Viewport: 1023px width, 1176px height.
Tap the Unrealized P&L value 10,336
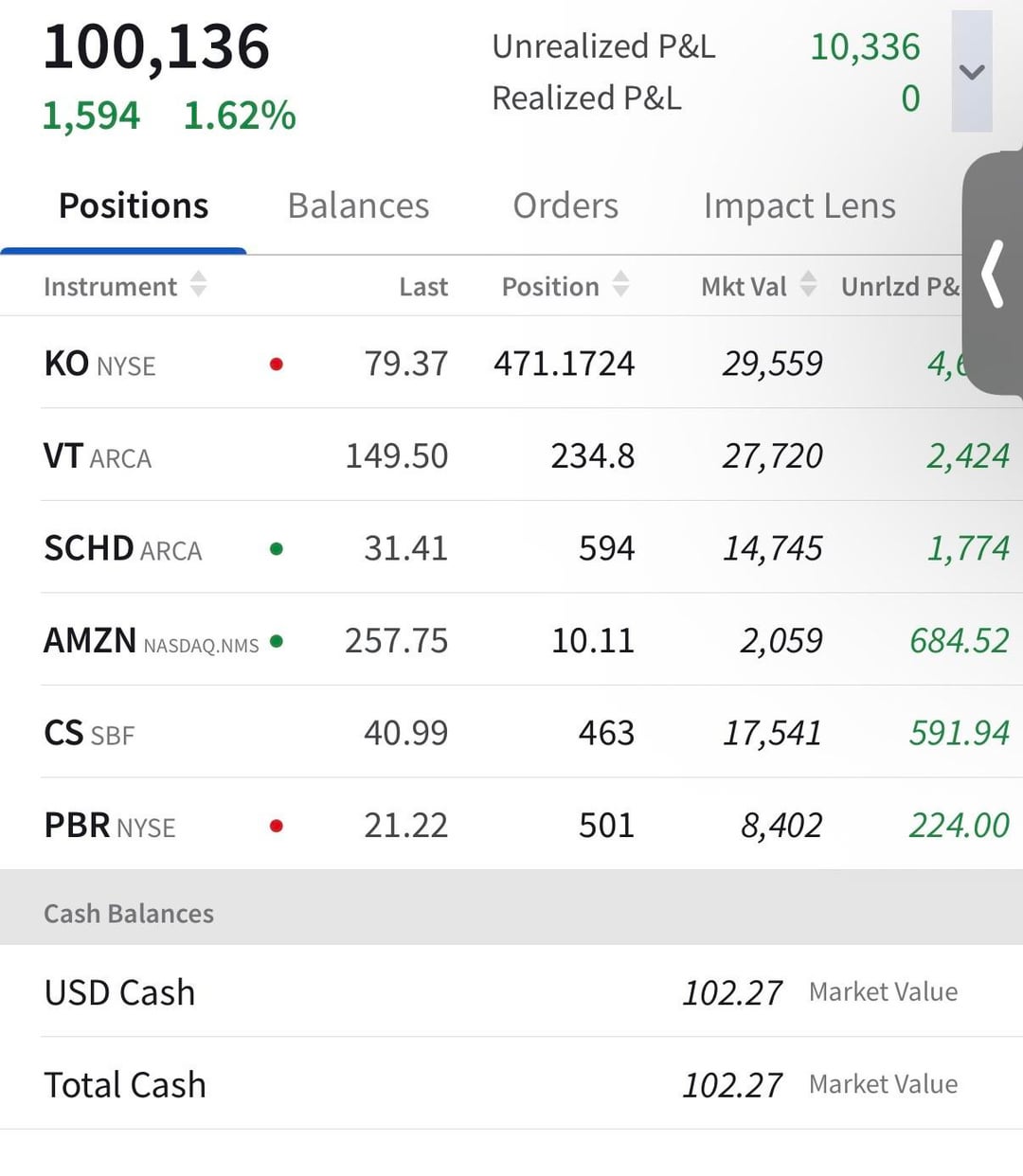pyautogui.click(x=864, y=47)
